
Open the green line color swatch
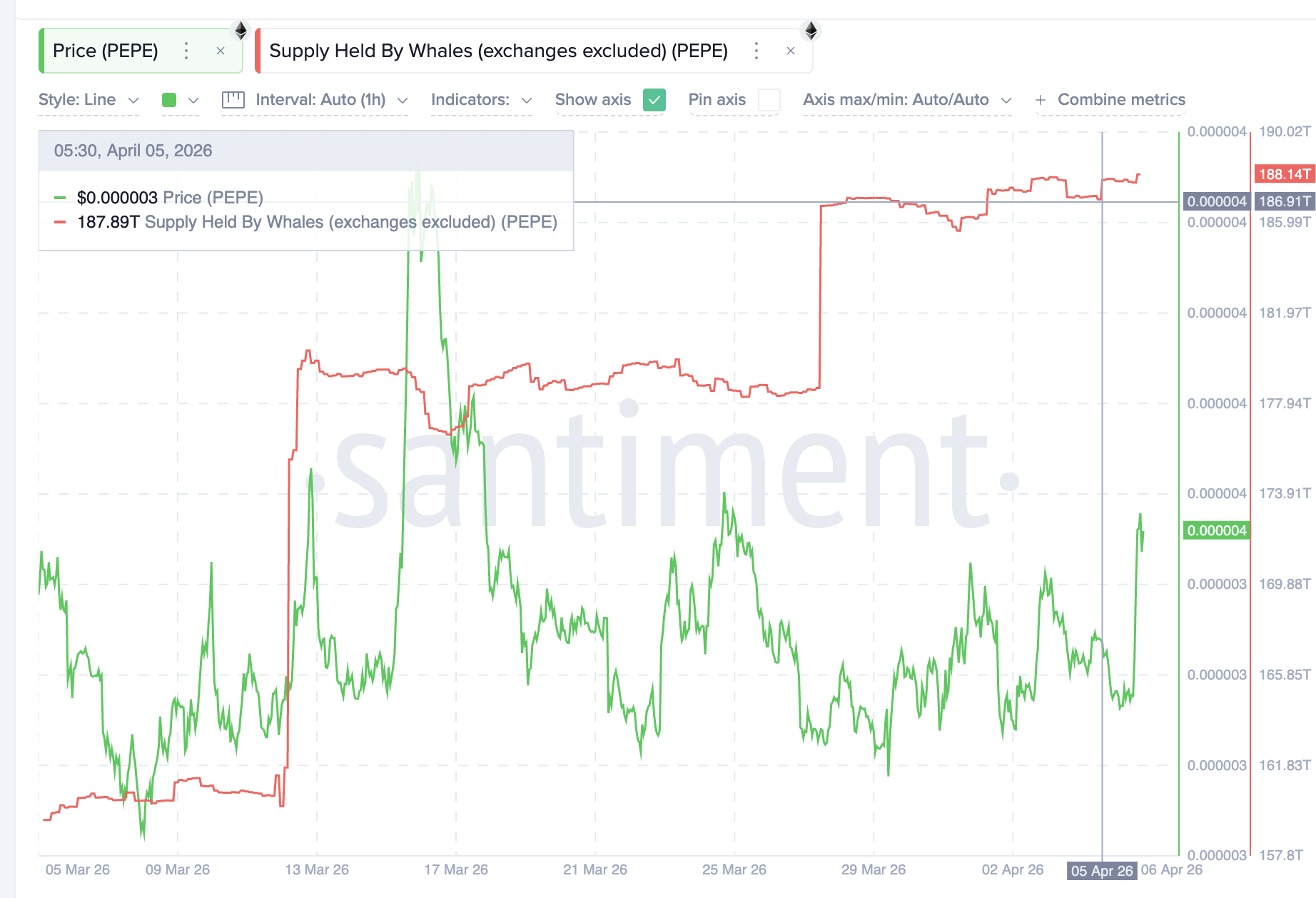(x=170, y=100)
